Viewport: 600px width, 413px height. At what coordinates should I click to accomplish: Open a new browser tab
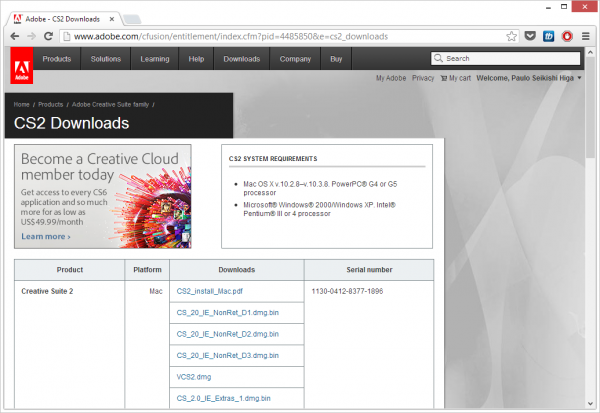pyautogui.click(x=132, y=19)
